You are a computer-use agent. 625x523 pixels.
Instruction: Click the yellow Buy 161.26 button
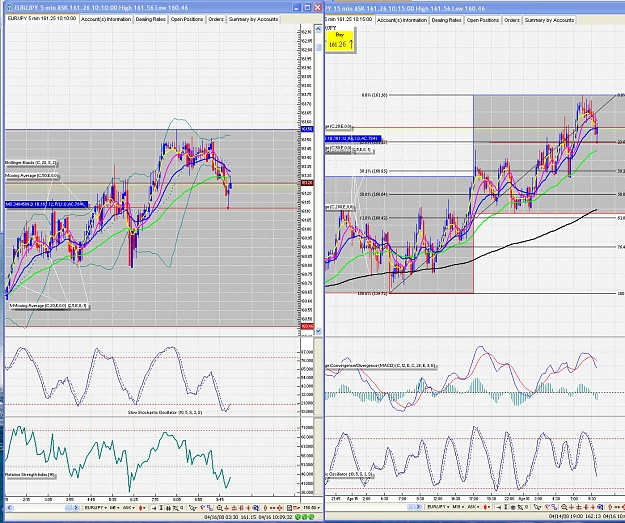(340, 41)
